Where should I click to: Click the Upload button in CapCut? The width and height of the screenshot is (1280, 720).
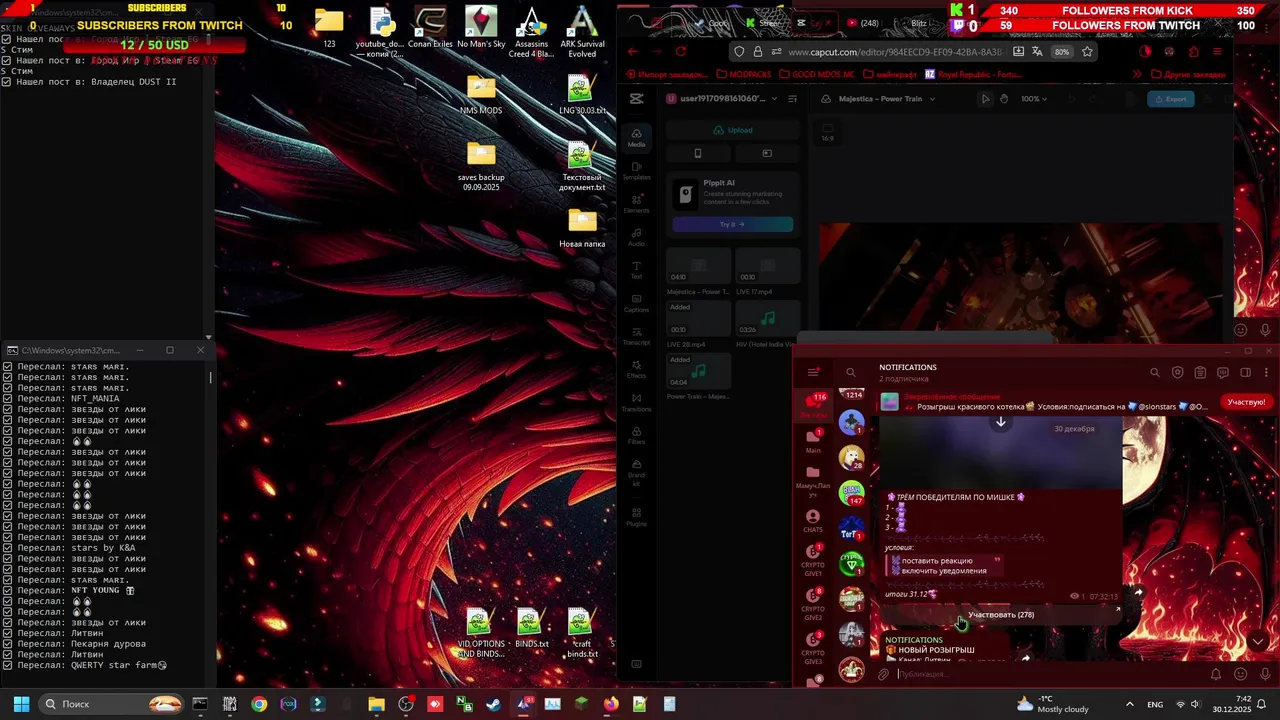point(733,130)
